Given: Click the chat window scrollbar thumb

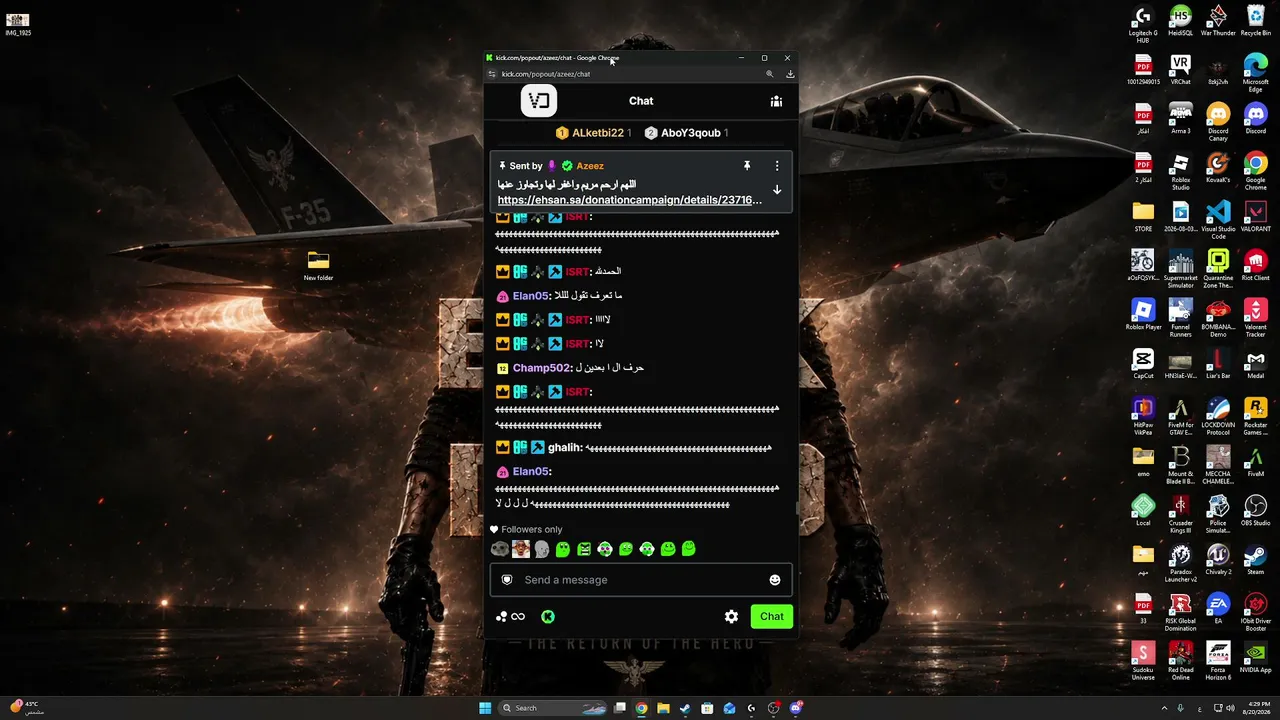Looking at the screenshot, I should (x=797, y=508).
